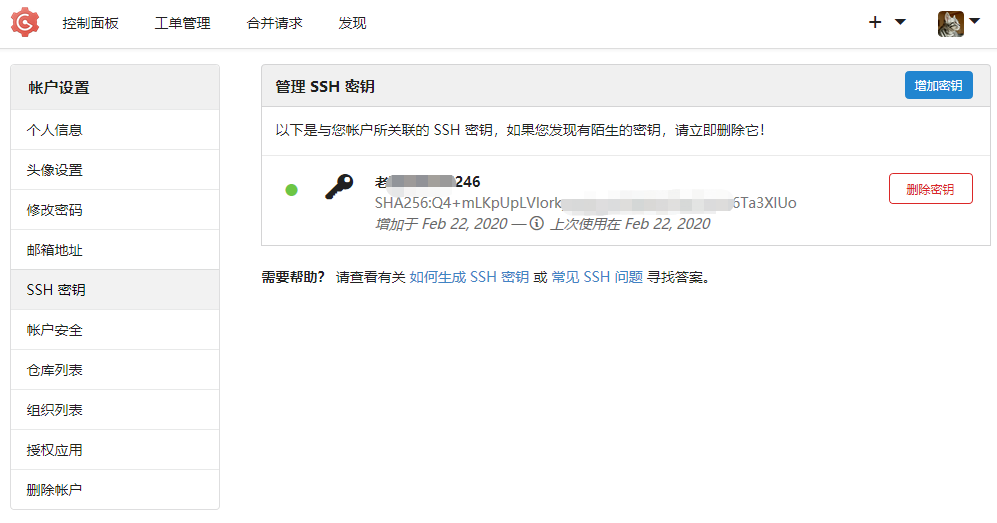Viewport: 997px width, 523px height.
Task: Open 发现 navigation item
Action: (x=352, y=24)
